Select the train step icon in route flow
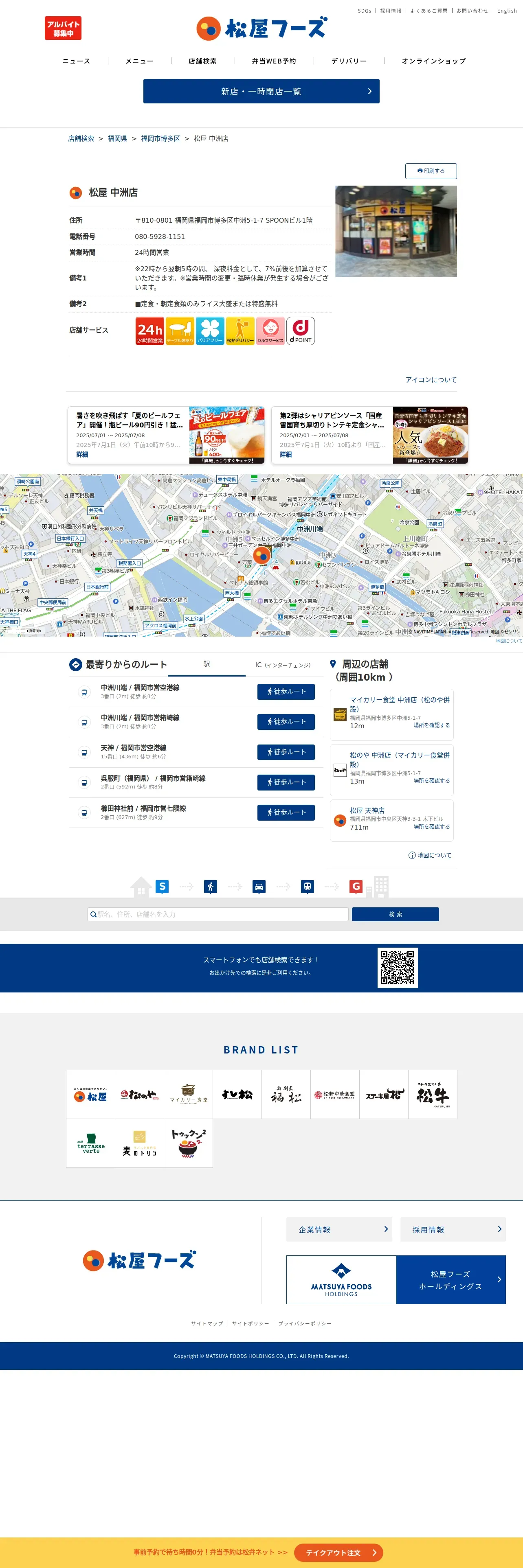Screen dimensions: 523x1568 click(308, 886)
